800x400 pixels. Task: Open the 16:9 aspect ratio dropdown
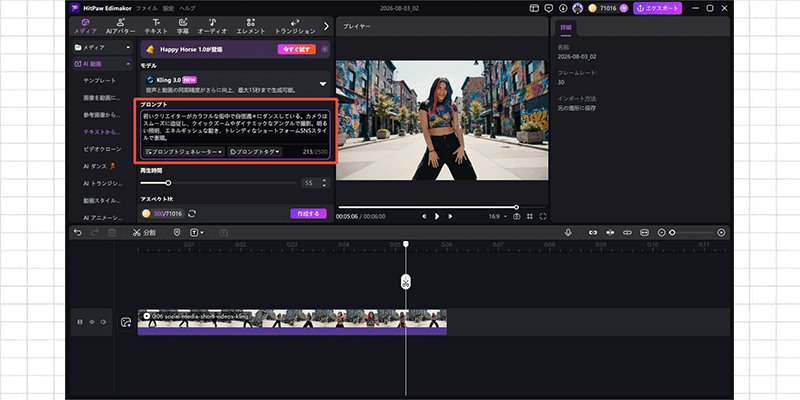pos(497,216)
